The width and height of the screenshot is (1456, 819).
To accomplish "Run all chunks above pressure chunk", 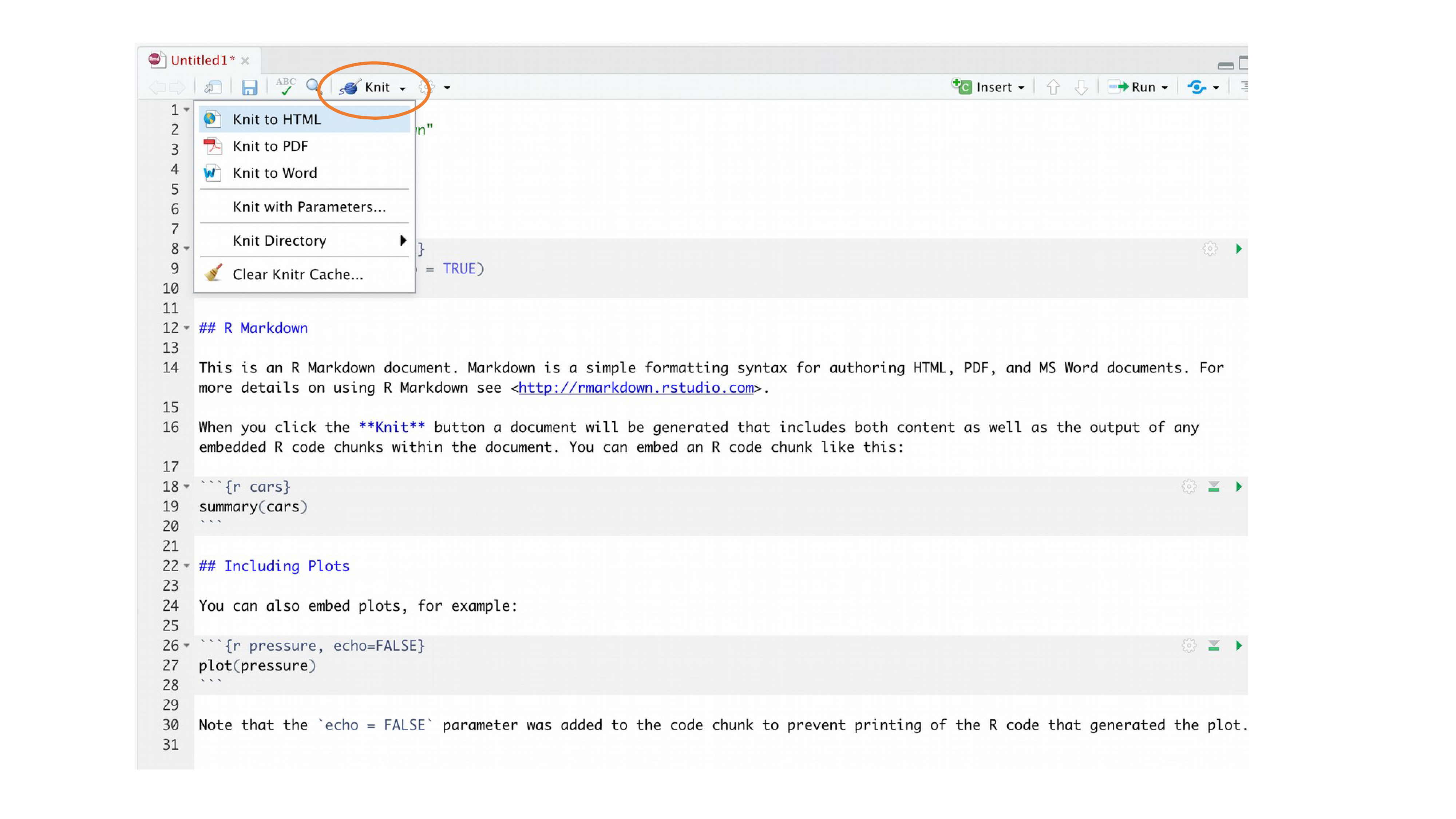I will coord(1214,645).
